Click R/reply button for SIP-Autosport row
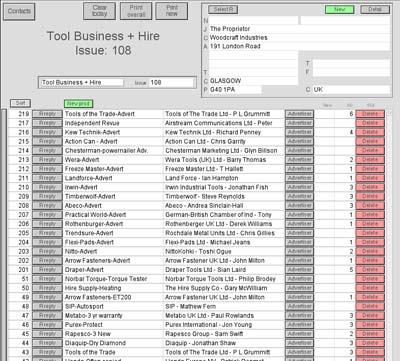The width and height of the screenshot is (400, 361). 47,306
